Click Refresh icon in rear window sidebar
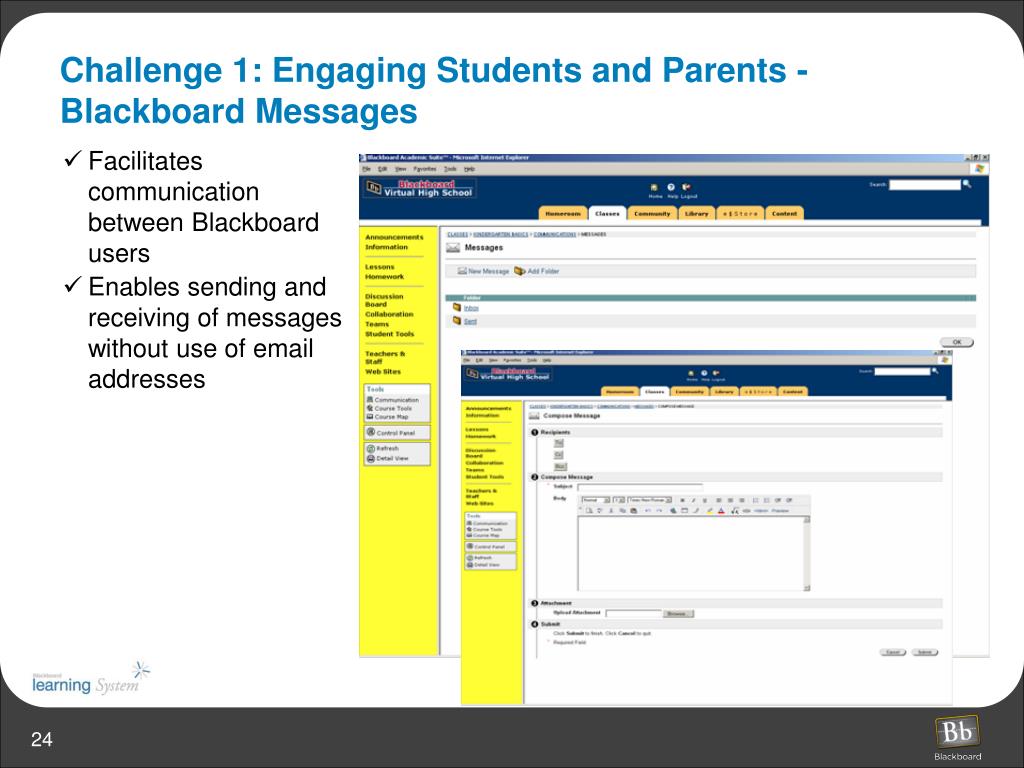This screenshot has height=768, width=1024. [371, 449]
